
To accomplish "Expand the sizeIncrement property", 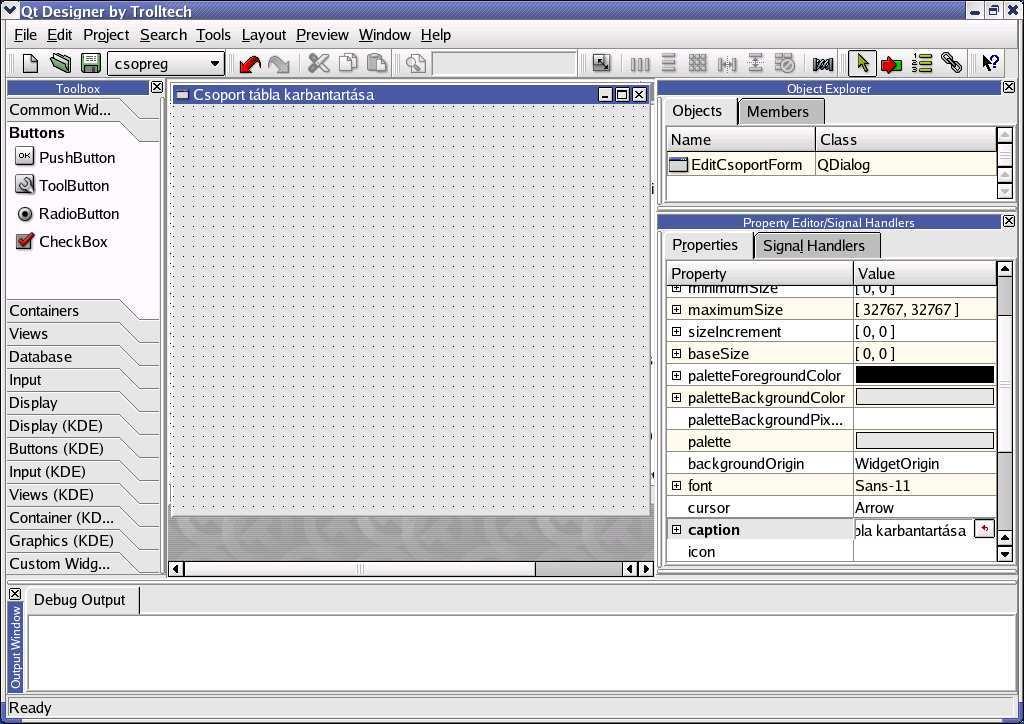I will 677,332.
